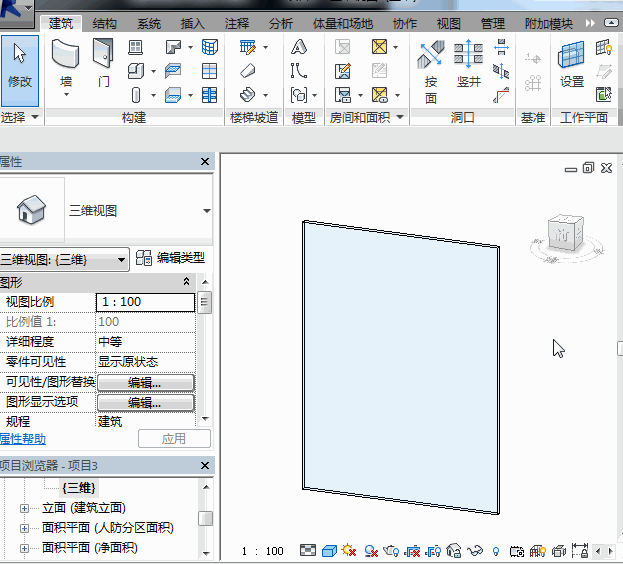Click the 视图比例 1:100 field
This screenshot has height=564, width=623.
coord(145,302)
